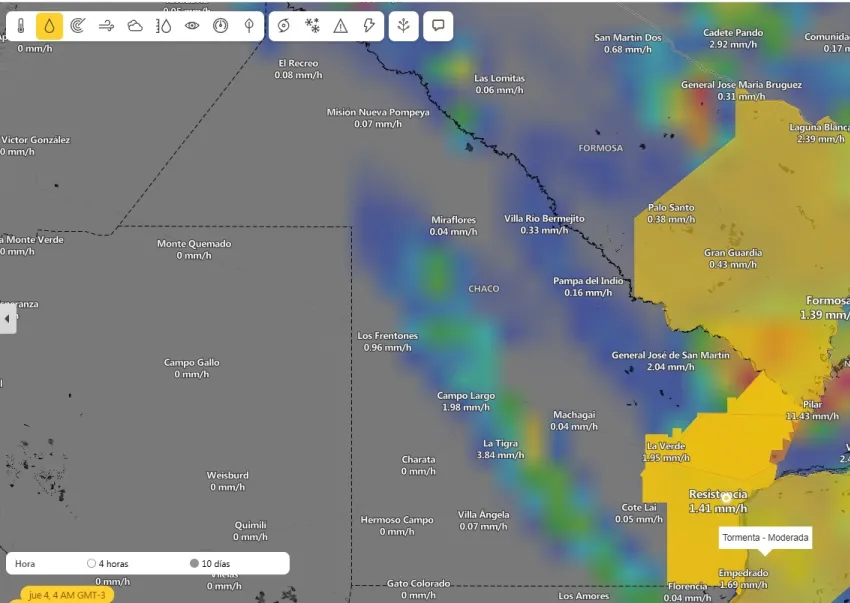Open the weather warnings triangle icon
Screen dimensions: 850x603
pos(341,26)
